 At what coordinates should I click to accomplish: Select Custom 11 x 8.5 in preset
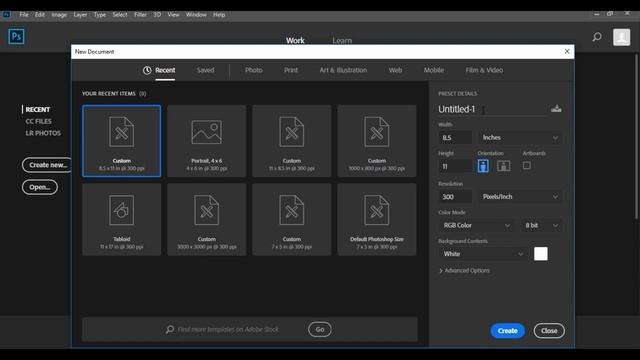point(291,141)
